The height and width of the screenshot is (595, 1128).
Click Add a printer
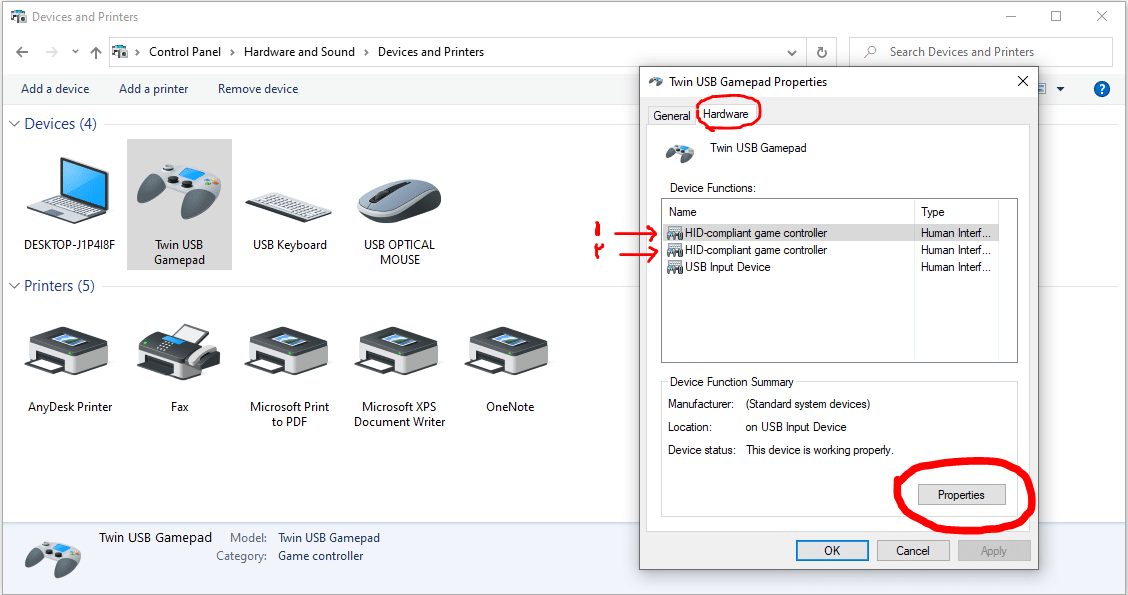(154, 88)
